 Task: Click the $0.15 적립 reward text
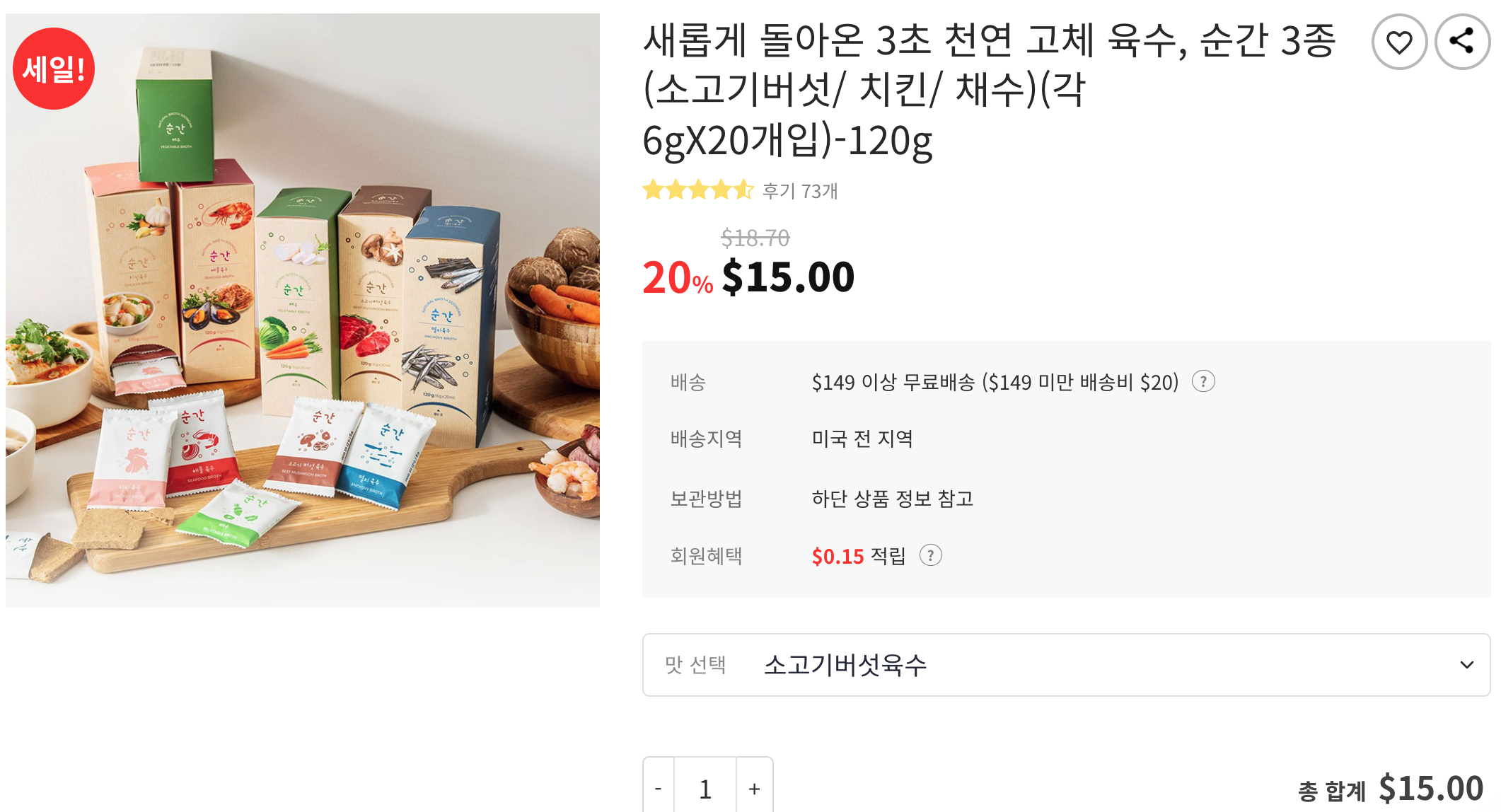tap(859, 556)
